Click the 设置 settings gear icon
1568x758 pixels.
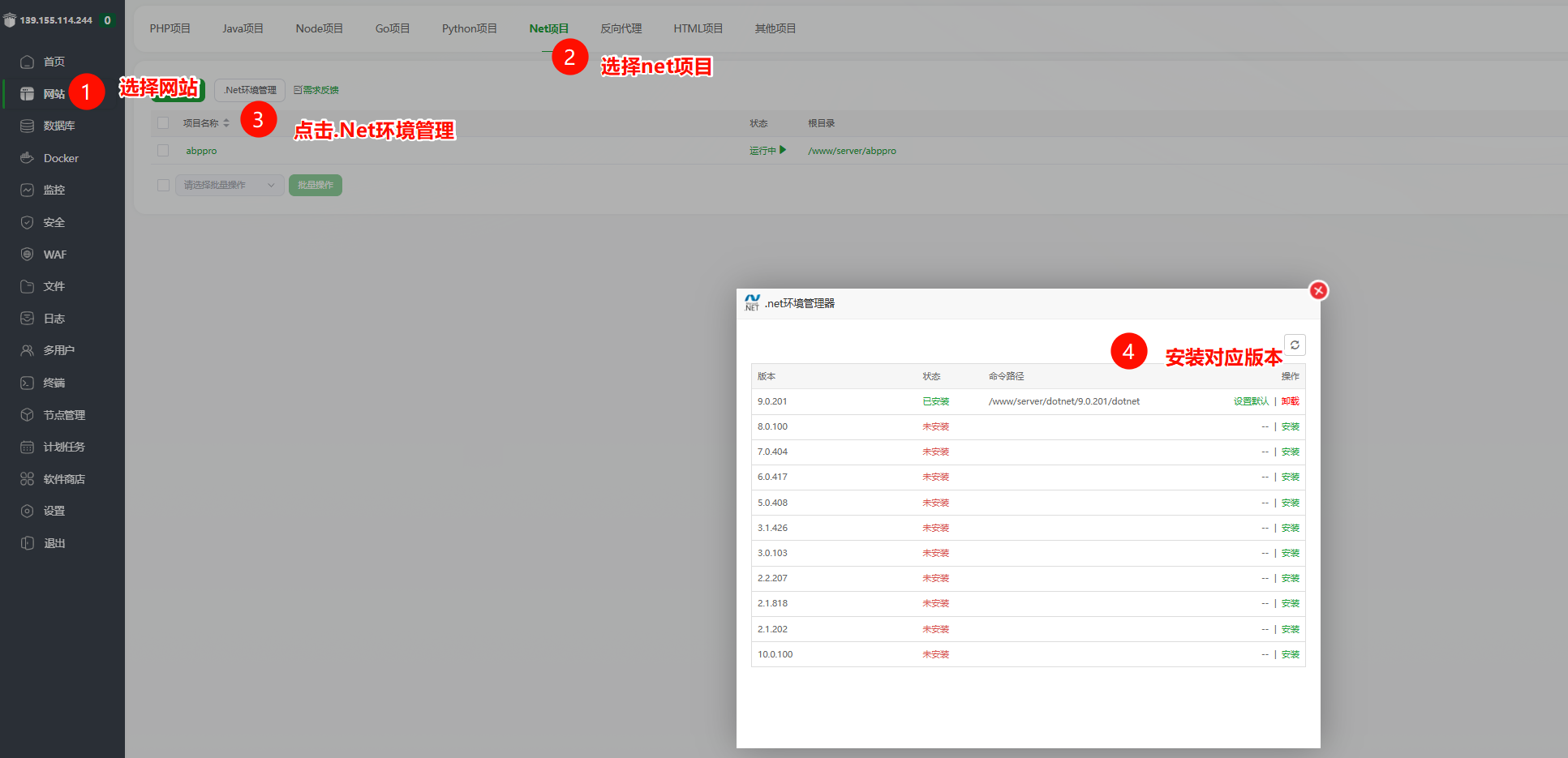pyautogui.click(x=27, y=511)
